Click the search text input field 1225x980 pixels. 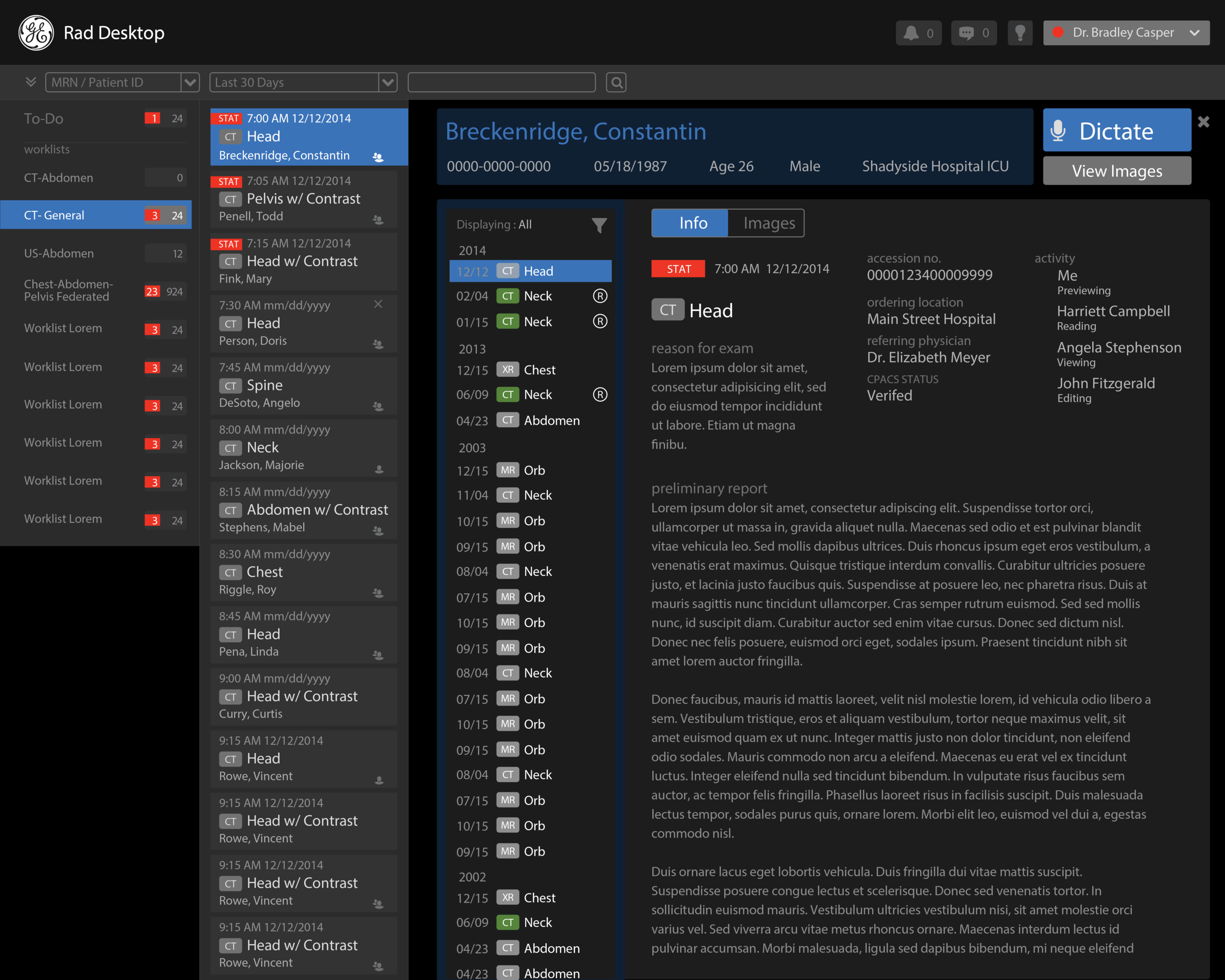pyautogui.click(x=502, y=82)
